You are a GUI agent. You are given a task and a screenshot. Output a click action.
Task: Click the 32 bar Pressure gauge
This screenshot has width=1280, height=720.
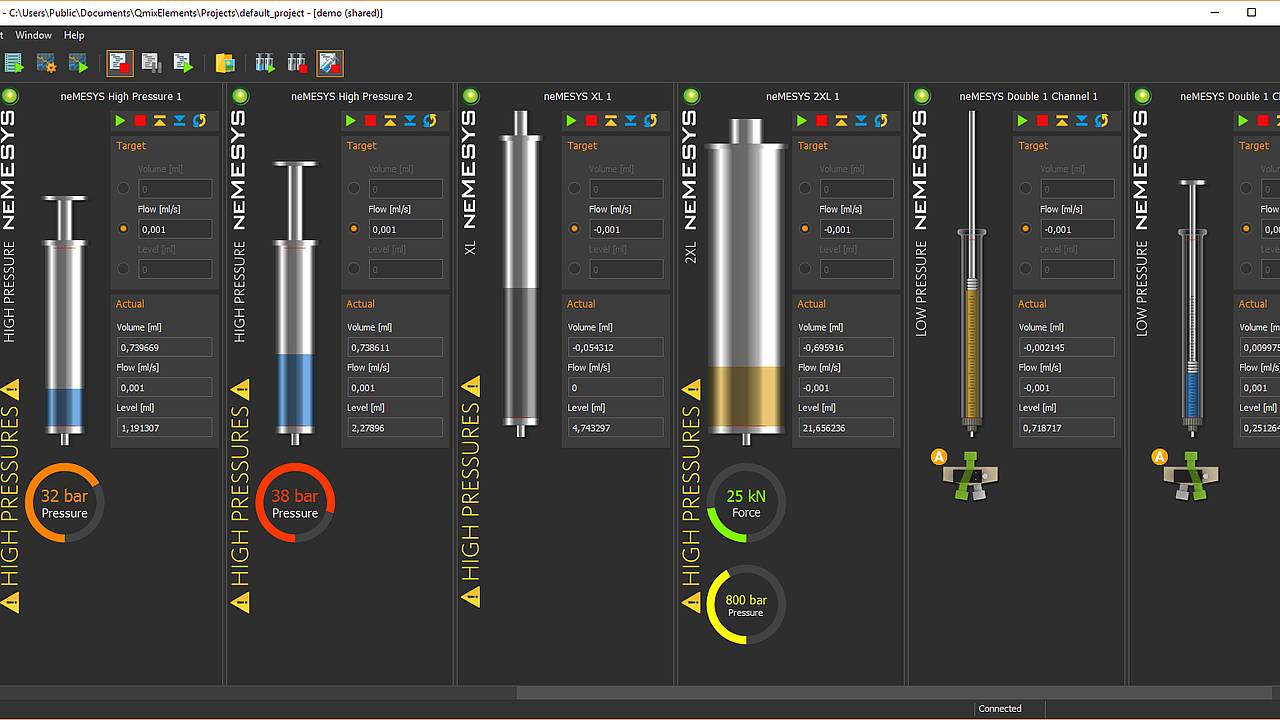click(x=64, y=503)
